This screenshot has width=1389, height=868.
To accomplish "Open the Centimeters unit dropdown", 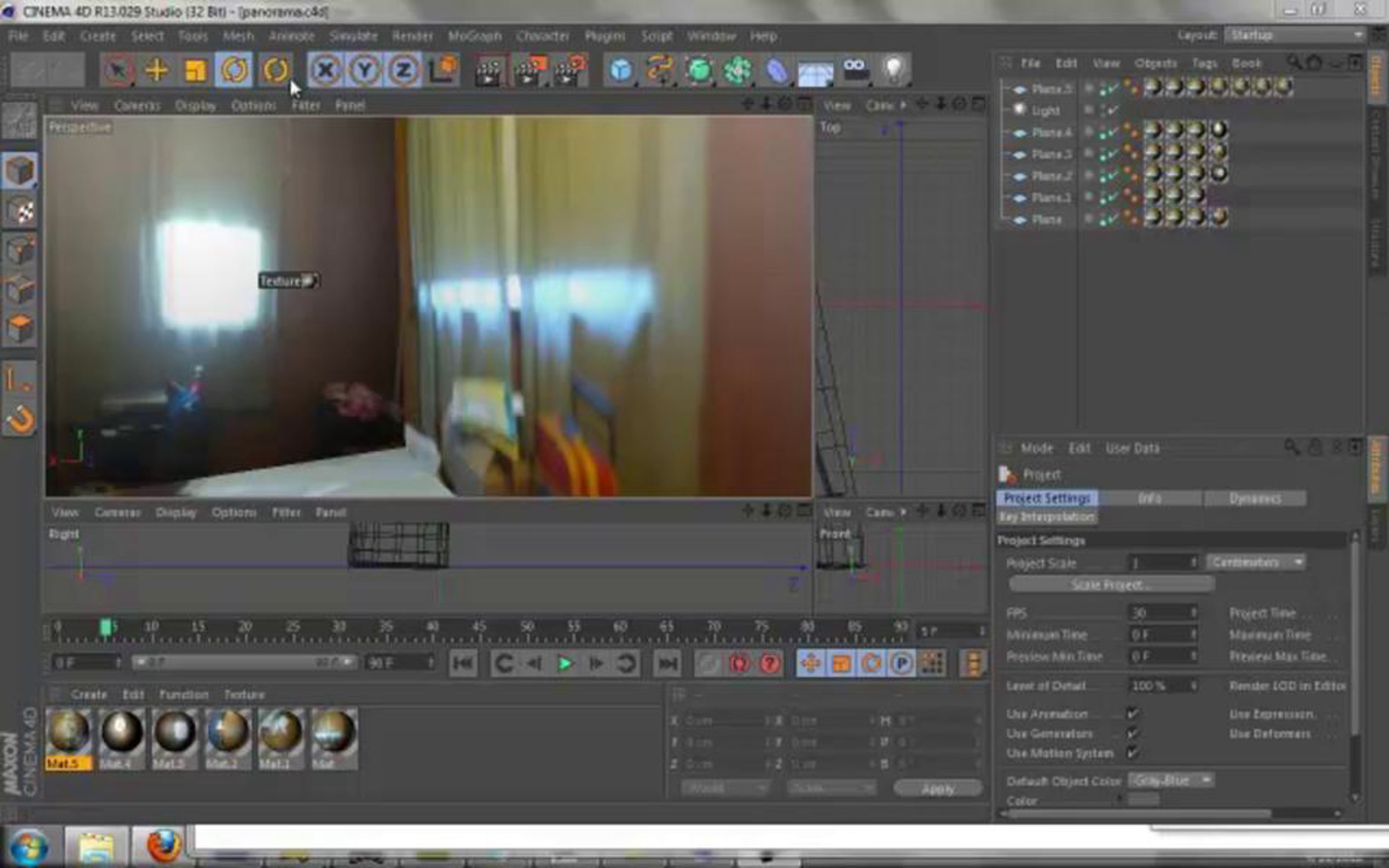I will click(x=1256, y=562).
